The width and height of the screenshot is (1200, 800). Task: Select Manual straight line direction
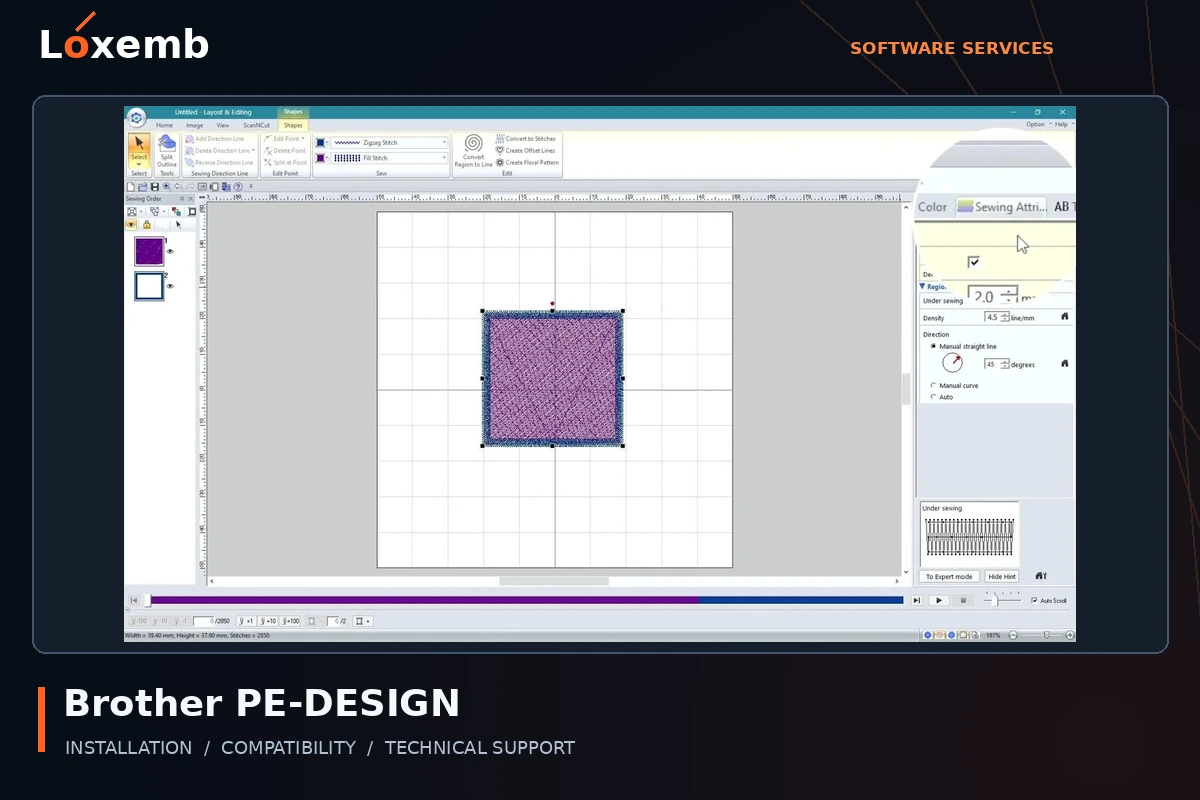pyautogui.click(x=933, y=346)
